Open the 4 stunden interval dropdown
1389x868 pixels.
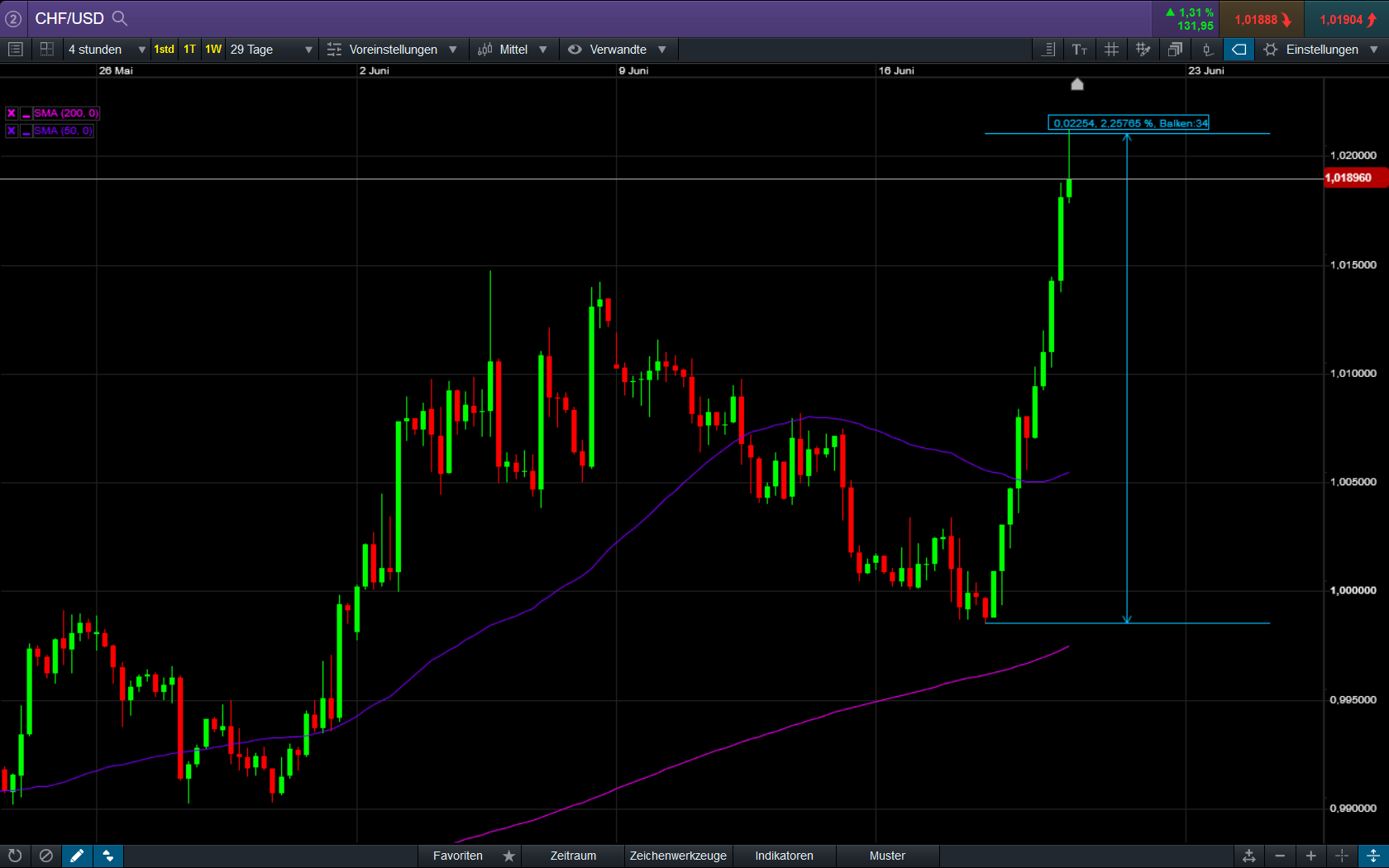click(x=107, y=50)
